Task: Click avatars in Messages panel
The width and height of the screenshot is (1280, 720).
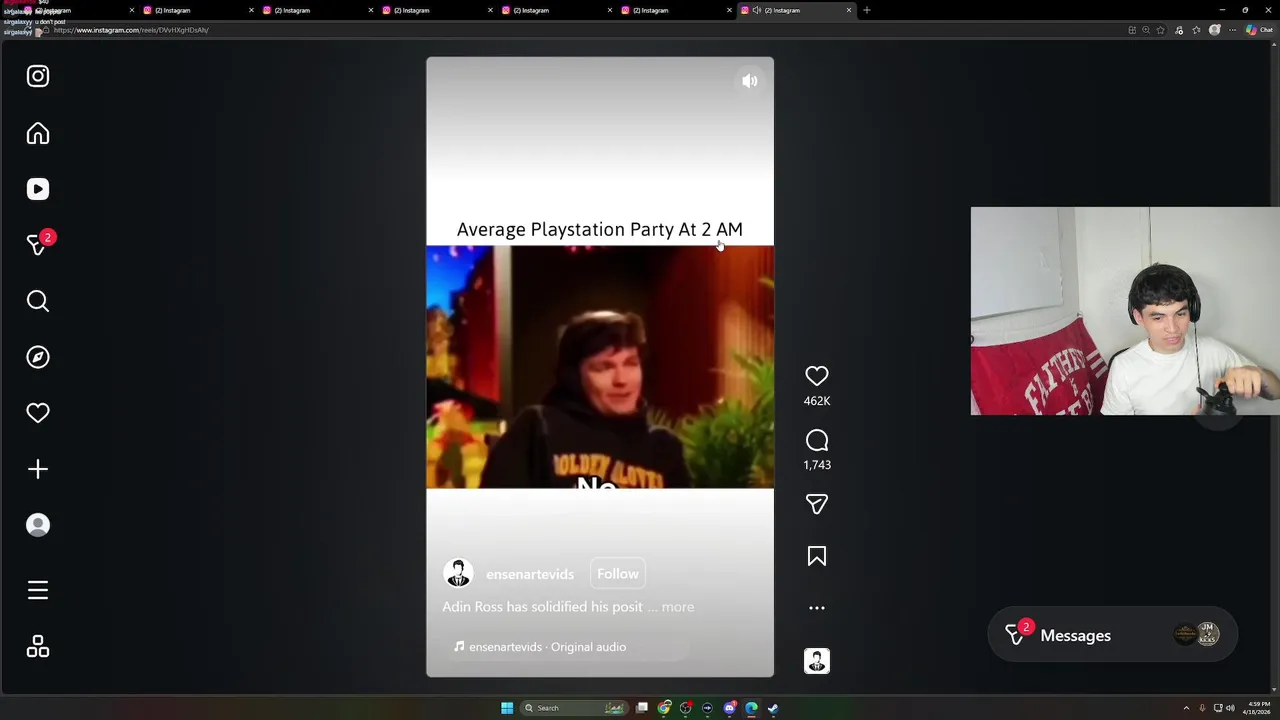Action: click(1196, 635)
